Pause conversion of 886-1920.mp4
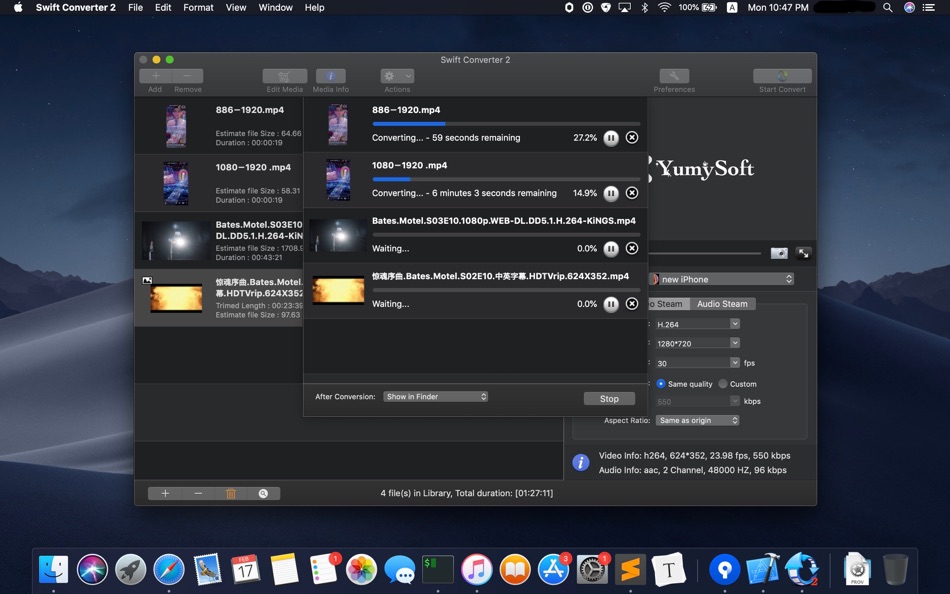The height and width of the screenshot is (594, 950). click(x=611, y=138)
